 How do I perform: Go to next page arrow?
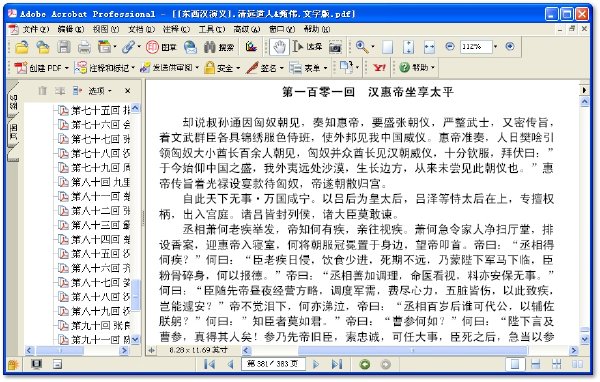316,364
